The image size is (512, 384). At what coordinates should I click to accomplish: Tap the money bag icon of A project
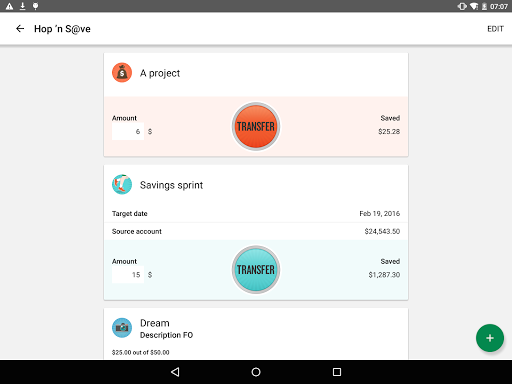(x=122, y=73)
